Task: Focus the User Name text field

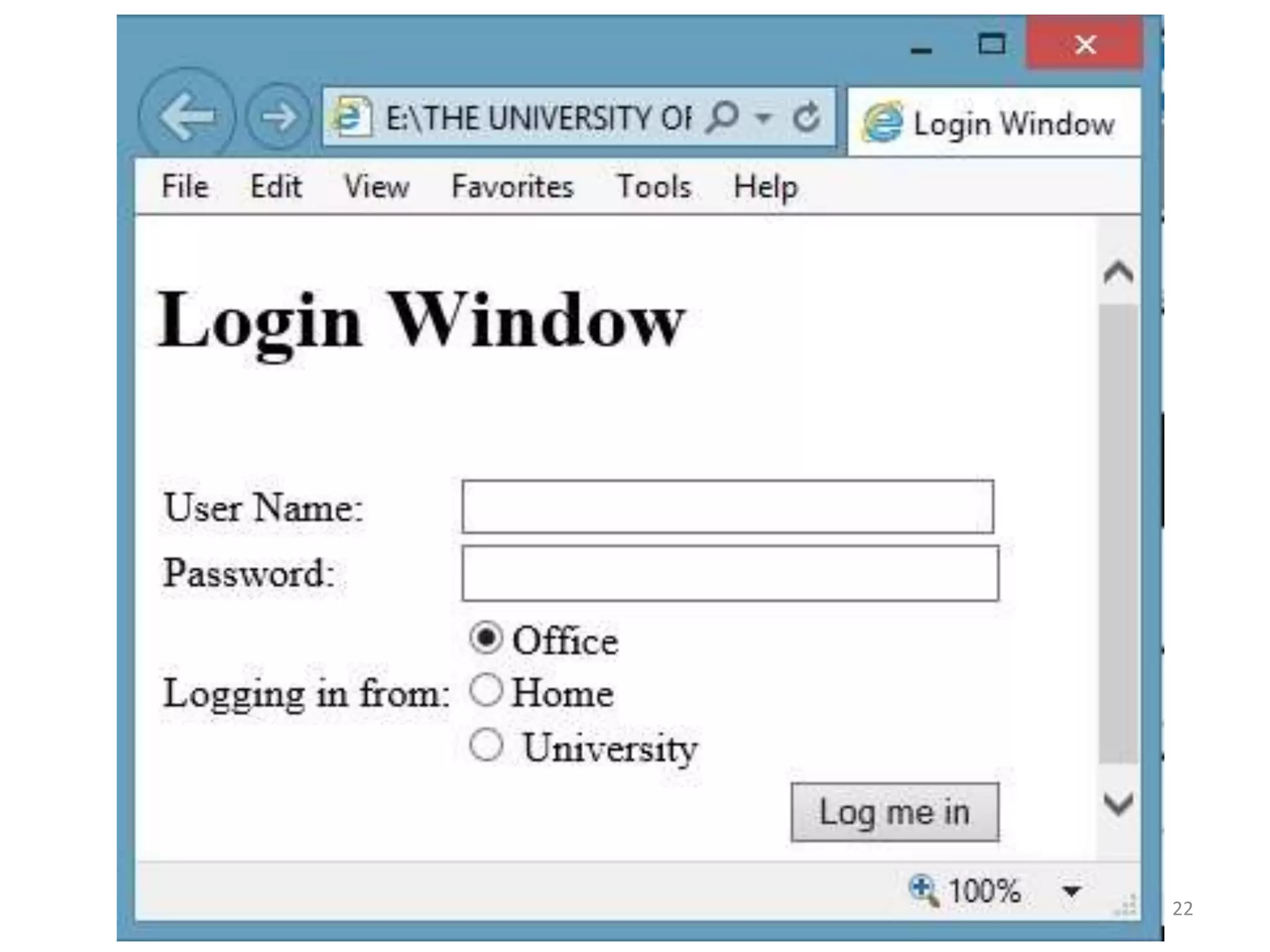Action: click(727, 506)
